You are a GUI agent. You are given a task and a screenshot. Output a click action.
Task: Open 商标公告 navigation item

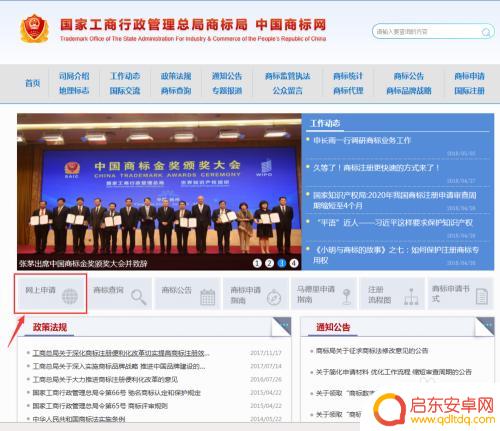tap(409, 76)
